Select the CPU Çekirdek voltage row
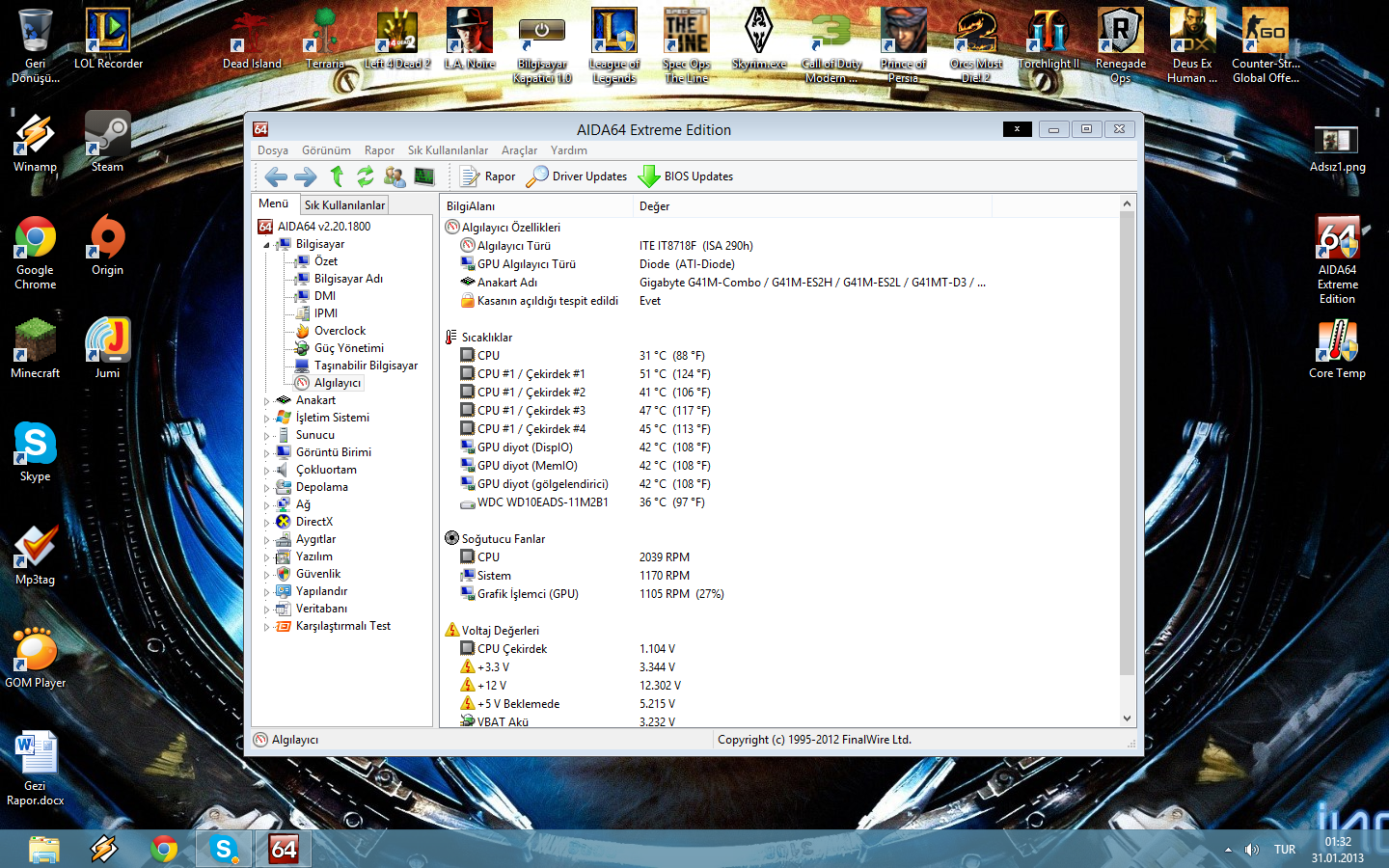The height and width of the screenshot is (868, 1389). point(779,649)
